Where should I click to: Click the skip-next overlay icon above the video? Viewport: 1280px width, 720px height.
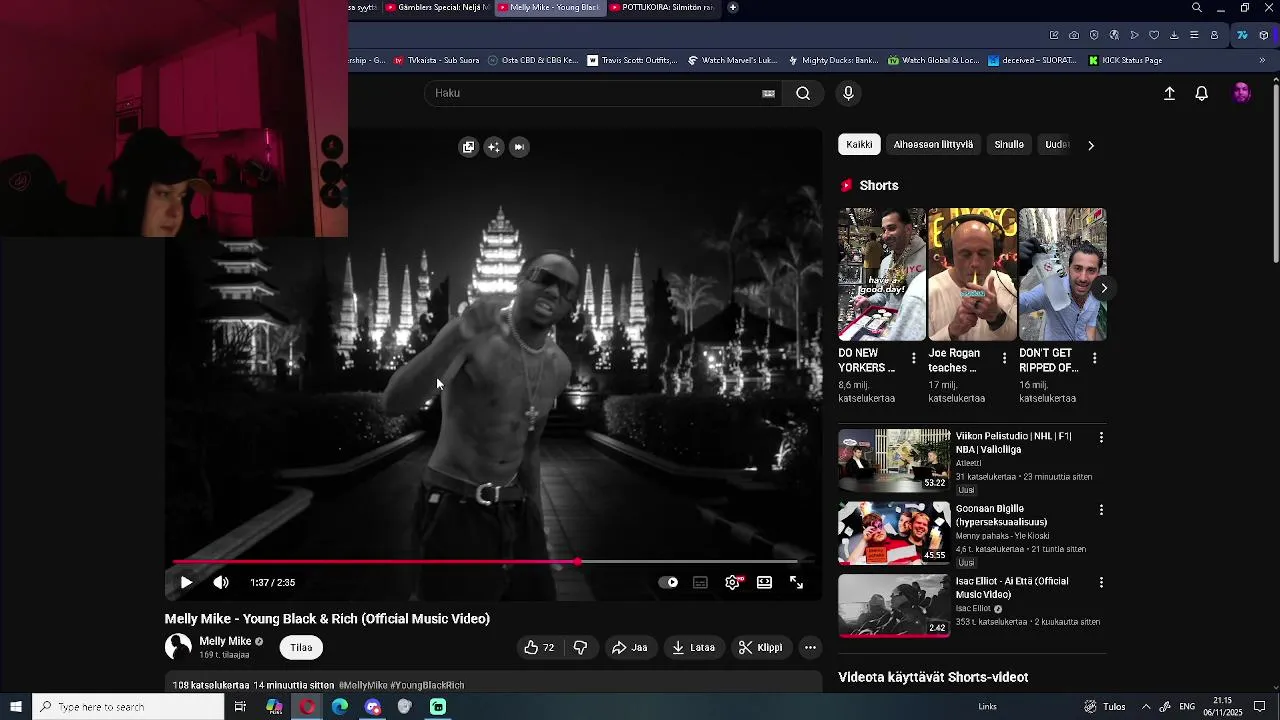point(519,147)
